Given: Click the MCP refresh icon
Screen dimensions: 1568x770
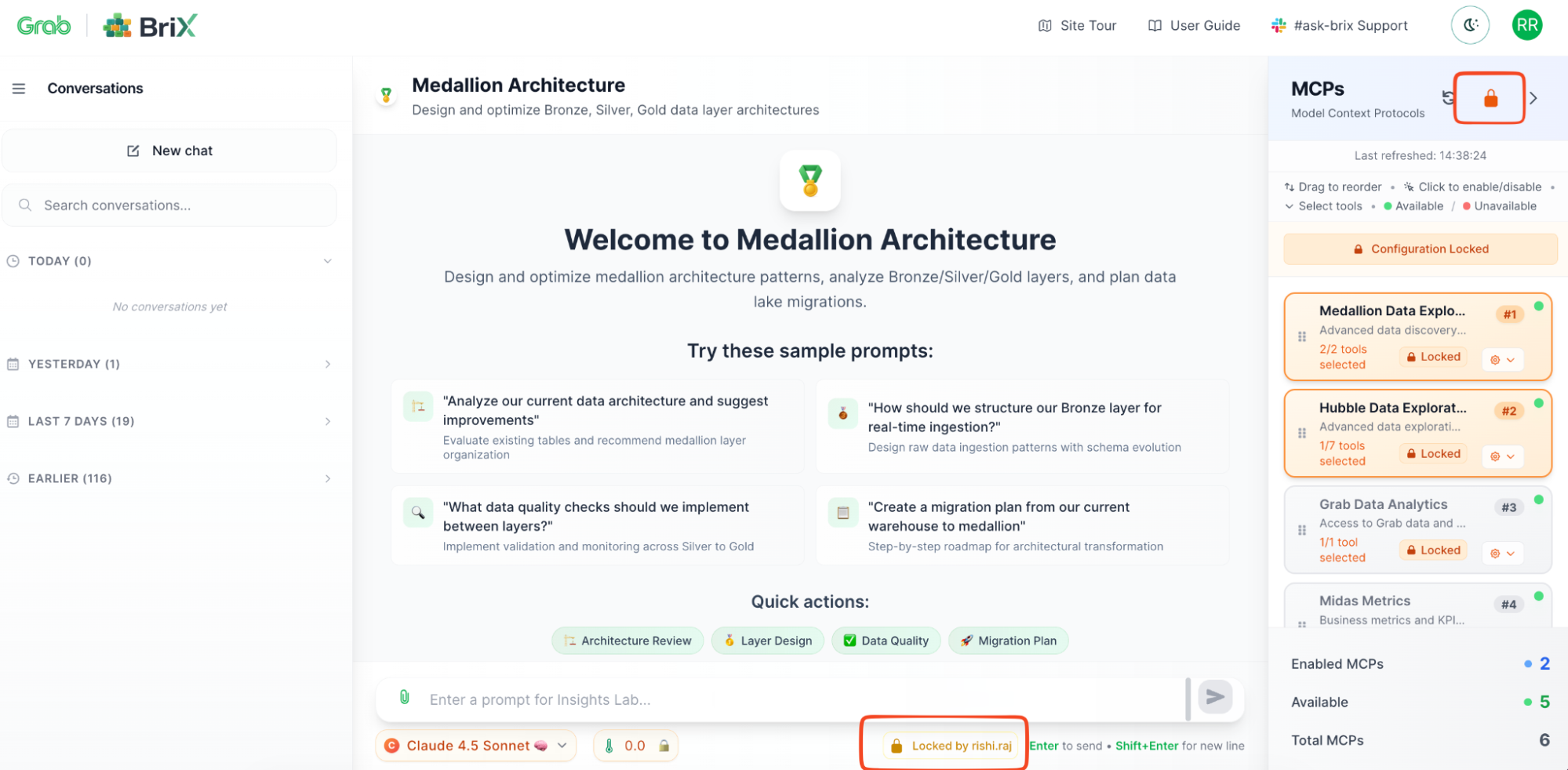Looking at the screenshot, I should tap(1448, 98).
